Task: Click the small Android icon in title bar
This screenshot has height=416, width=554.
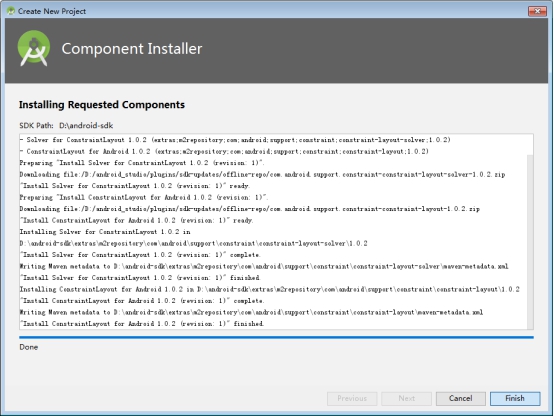Action: [x=11, y=11]
